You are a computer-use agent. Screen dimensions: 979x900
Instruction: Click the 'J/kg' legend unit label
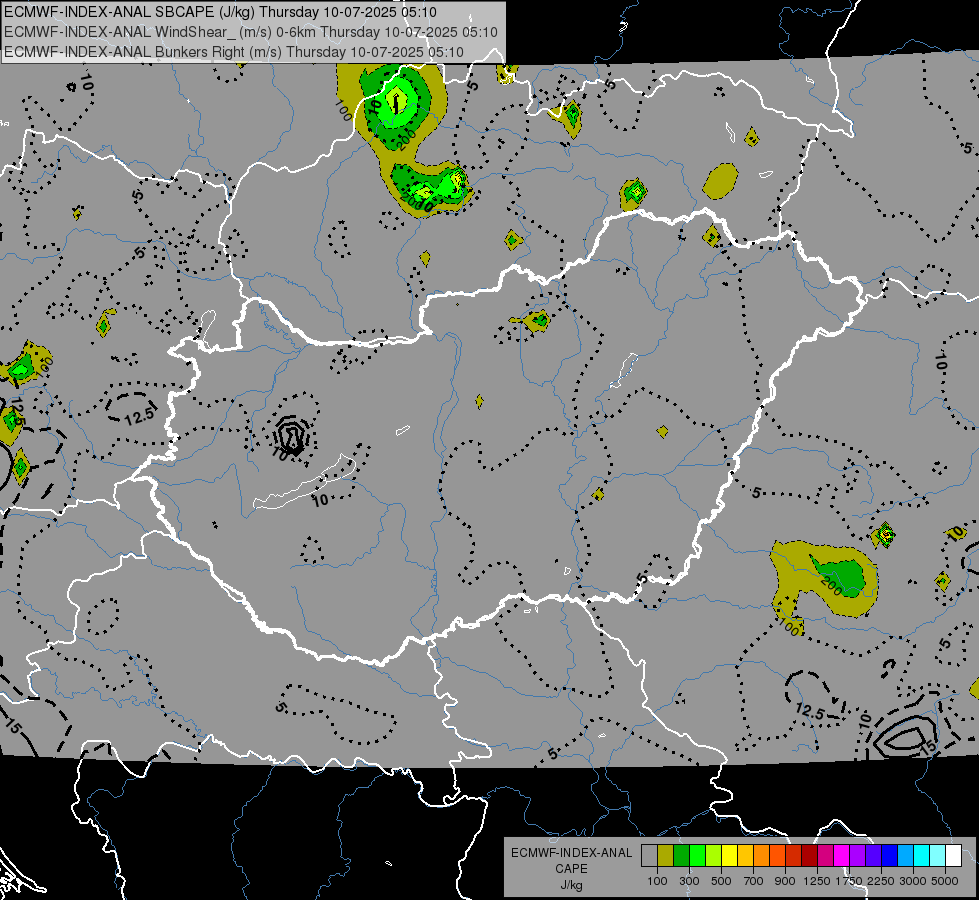pyautogui.click(x=571, y=885)
